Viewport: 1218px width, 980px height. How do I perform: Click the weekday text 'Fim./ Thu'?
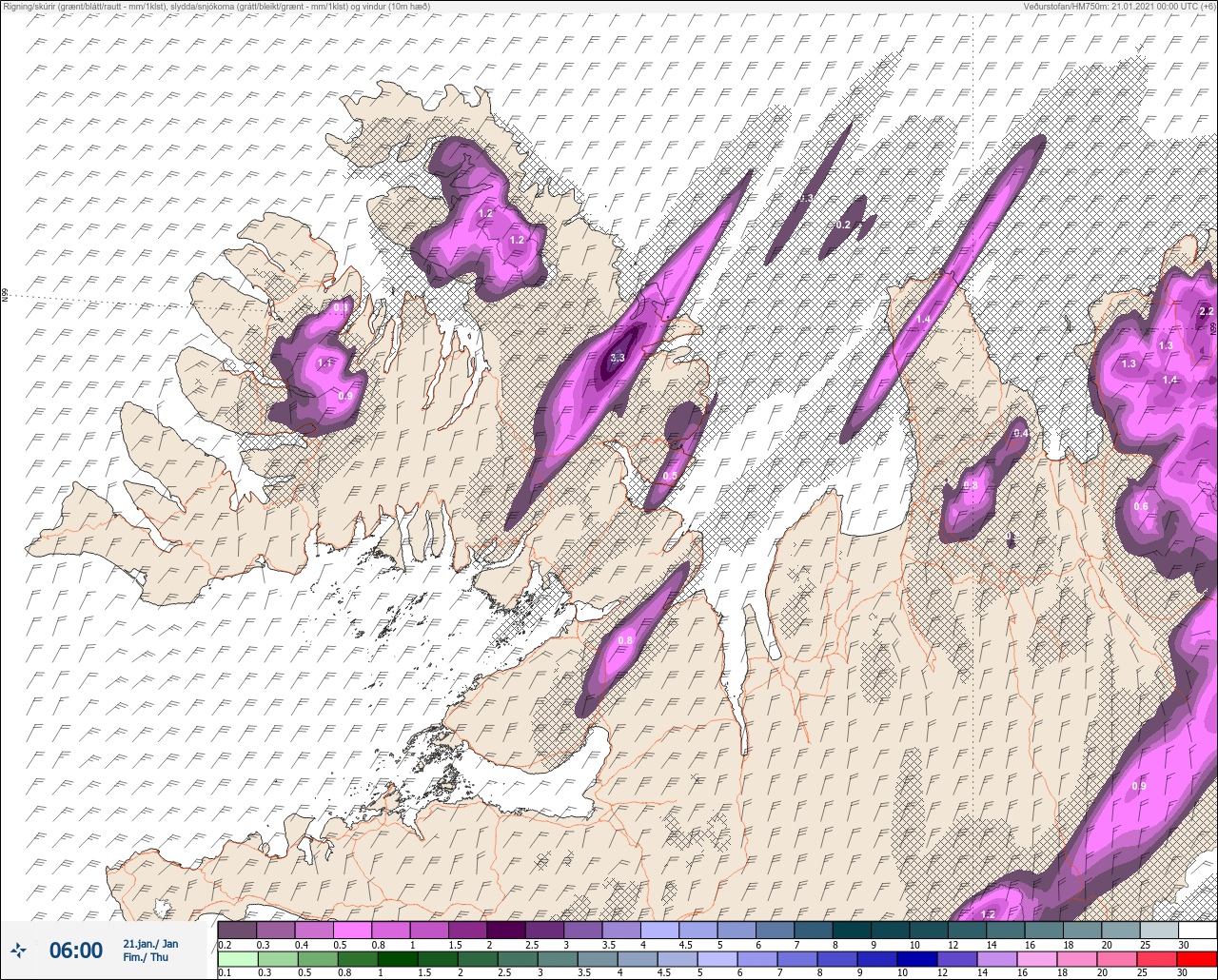146,957
